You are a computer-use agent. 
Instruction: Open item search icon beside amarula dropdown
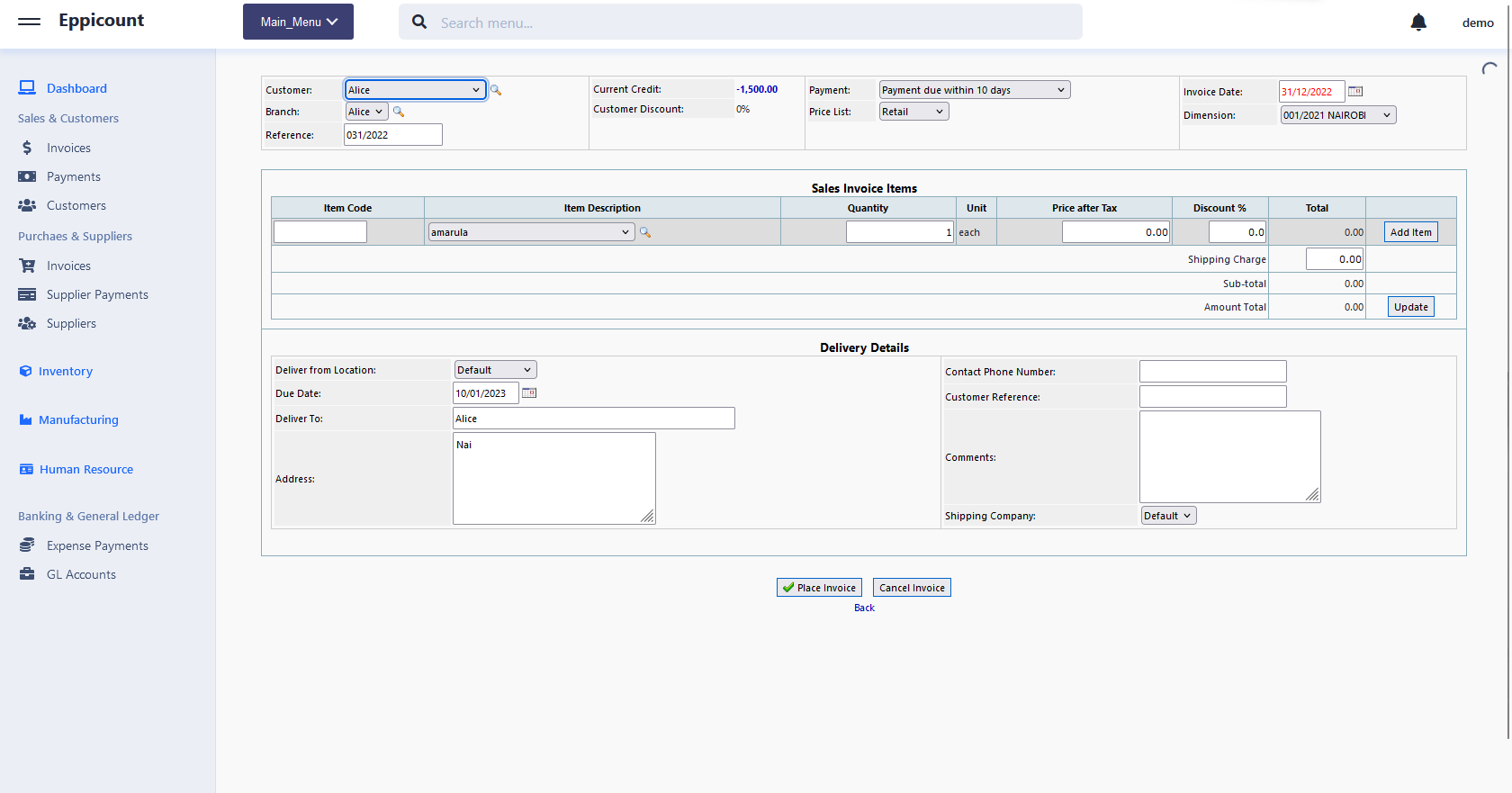pyautogui.click(x=645, y=232)
